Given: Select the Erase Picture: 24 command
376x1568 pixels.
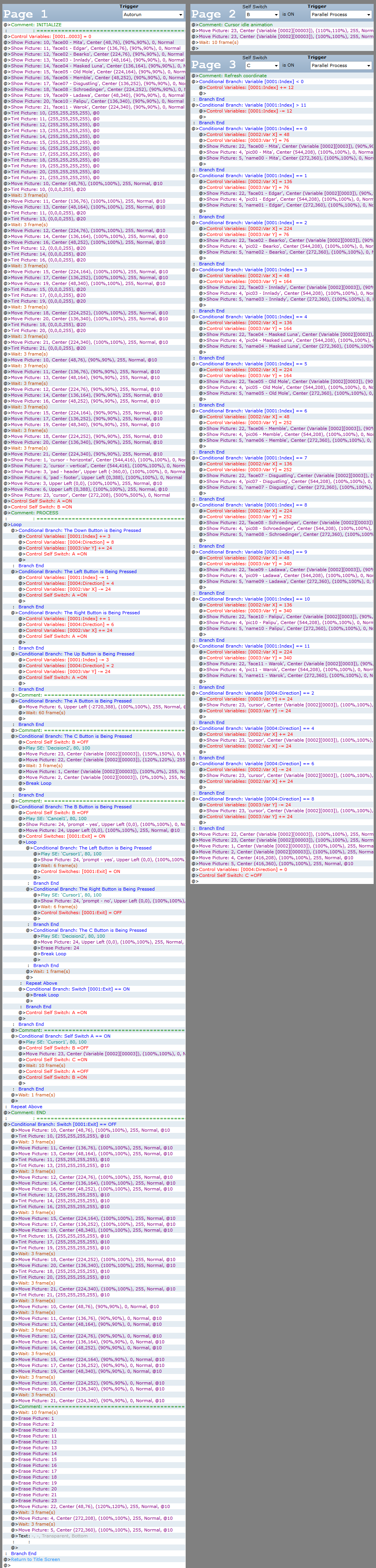Looking at the screenshot, I should [x=60, y=948].
